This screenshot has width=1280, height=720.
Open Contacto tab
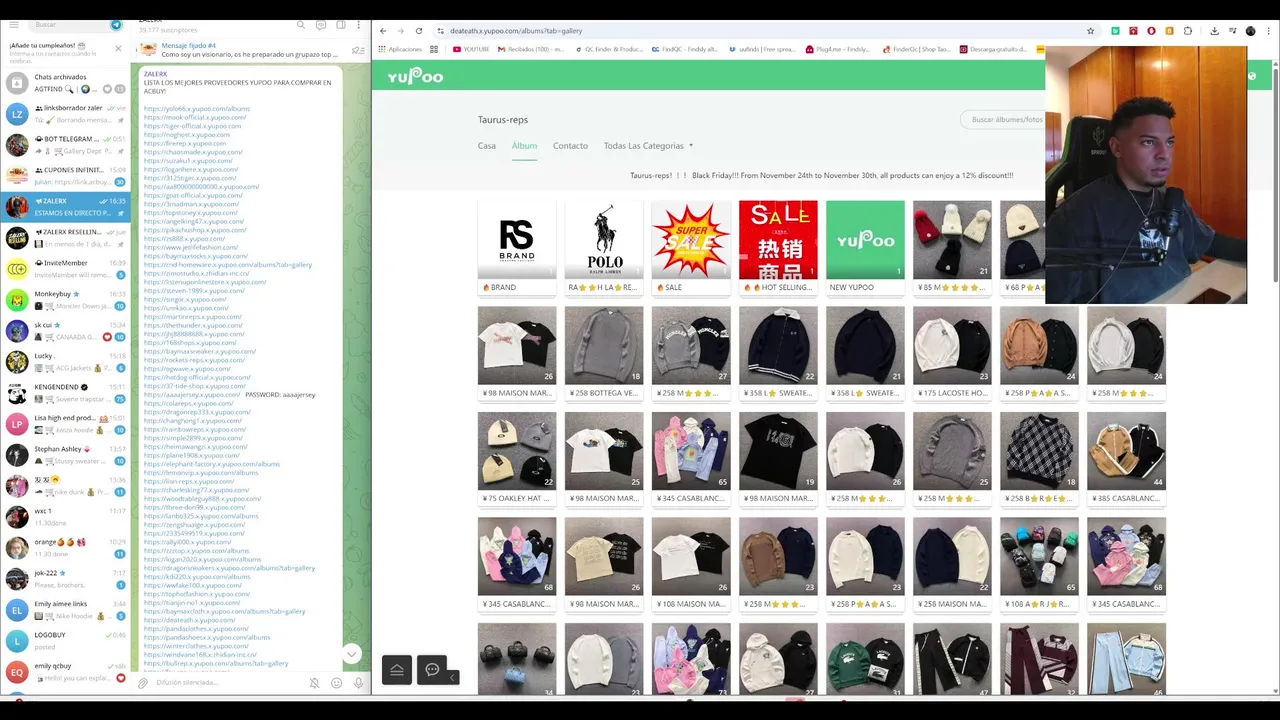click(570, 146)
